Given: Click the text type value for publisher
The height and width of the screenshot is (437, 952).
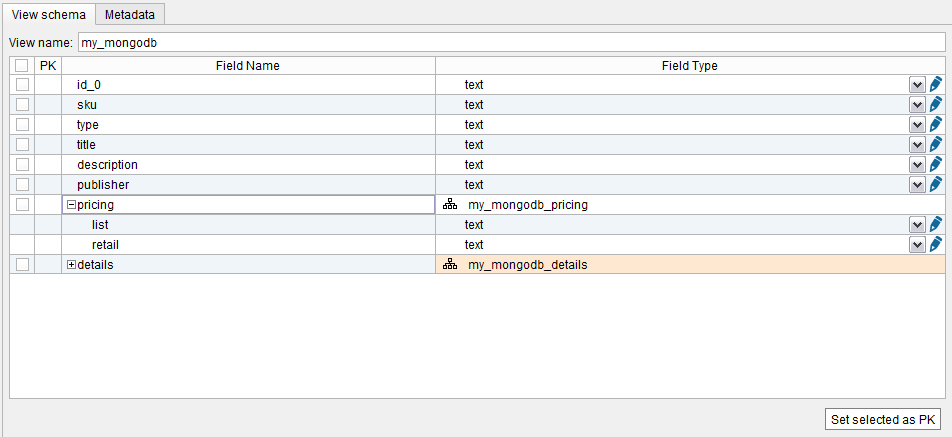Looking at the screenshot, I should coord(474,185).
